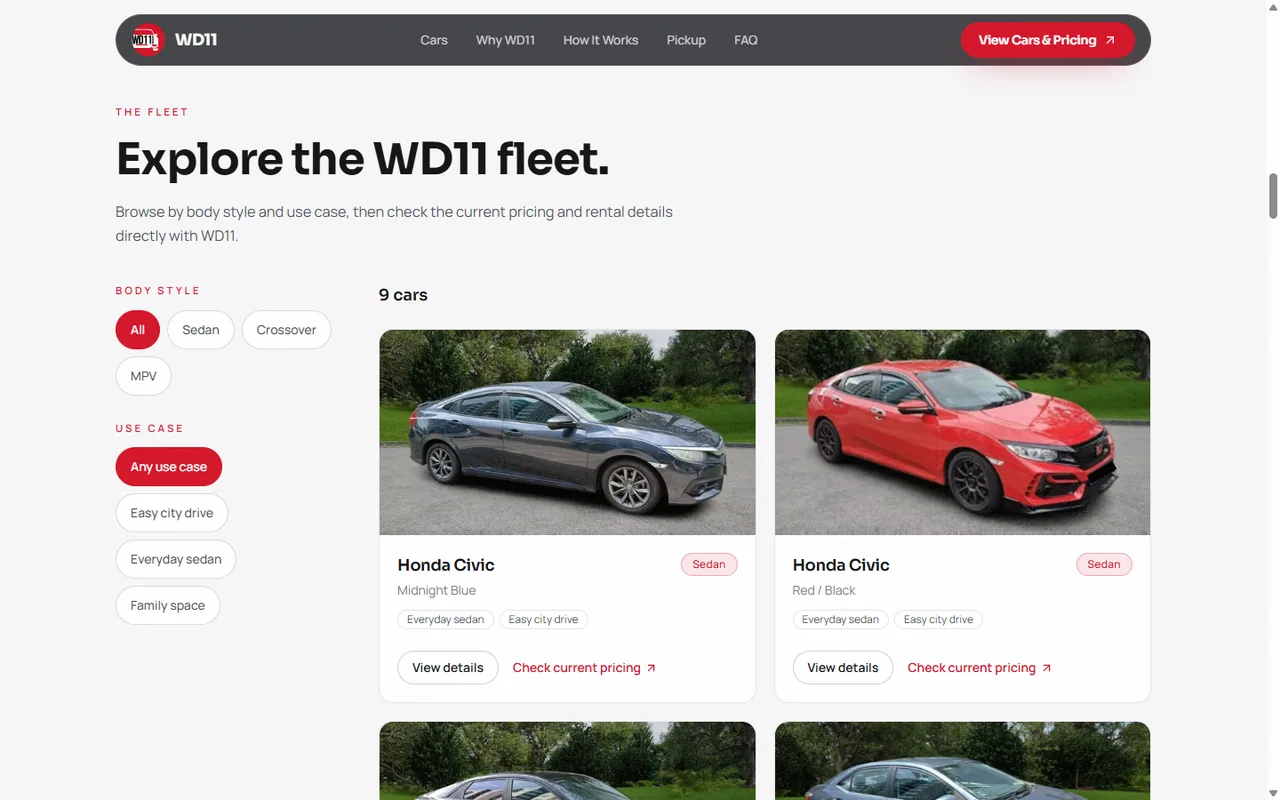
Task: Choose the MPV body style filter
Action: point(144,376)
